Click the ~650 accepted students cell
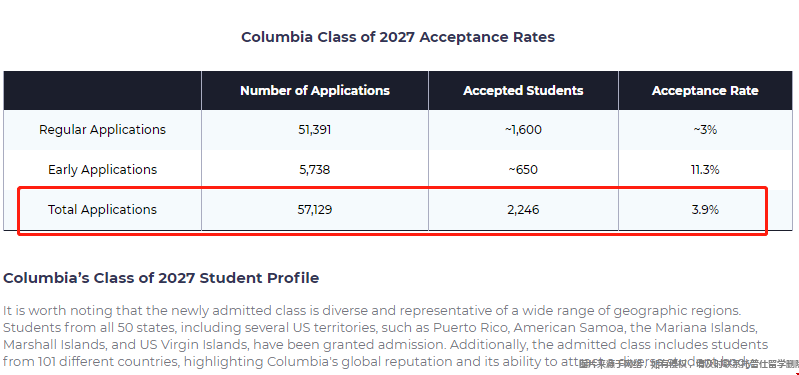The height and width of the screenshot is (375, 799). [523, 170]
